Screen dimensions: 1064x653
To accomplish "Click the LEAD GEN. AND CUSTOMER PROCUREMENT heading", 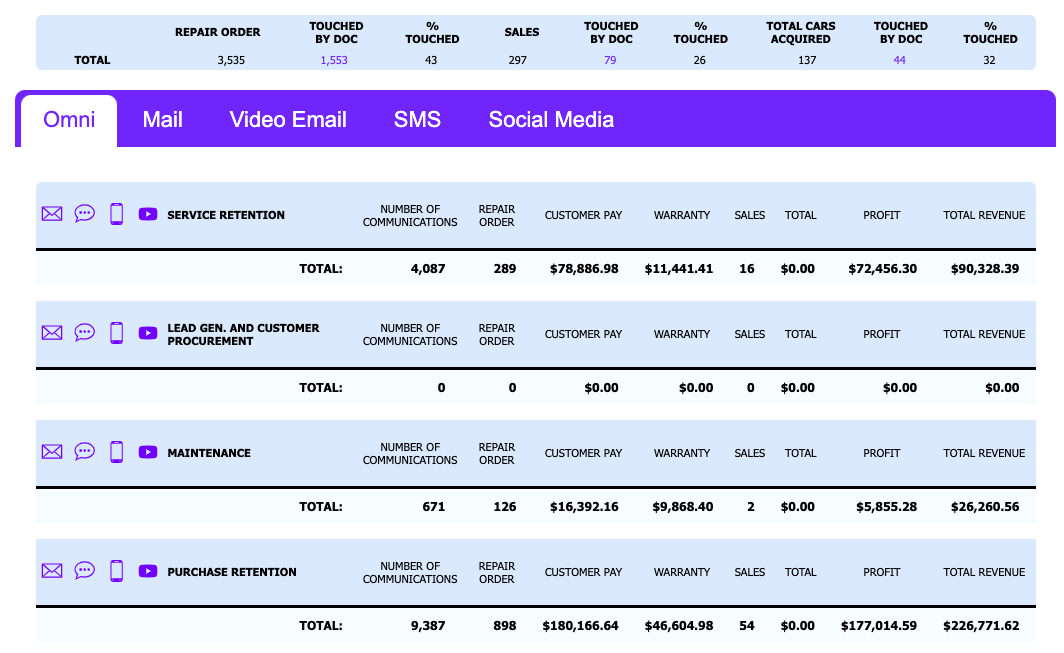I will [x=243, y=335].
